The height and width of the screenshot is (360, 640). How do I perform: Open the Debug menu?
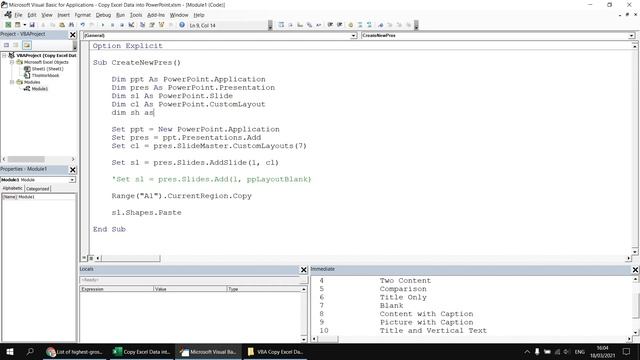tap(103, 15)
